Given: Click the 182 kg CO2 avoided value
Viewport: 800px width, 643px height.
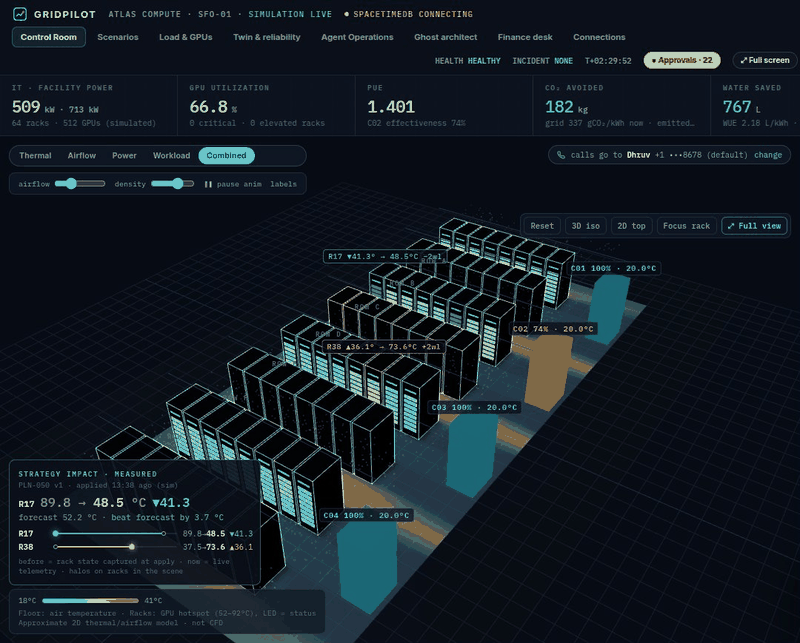Looking at the screenshot, I should click(566, 107).
